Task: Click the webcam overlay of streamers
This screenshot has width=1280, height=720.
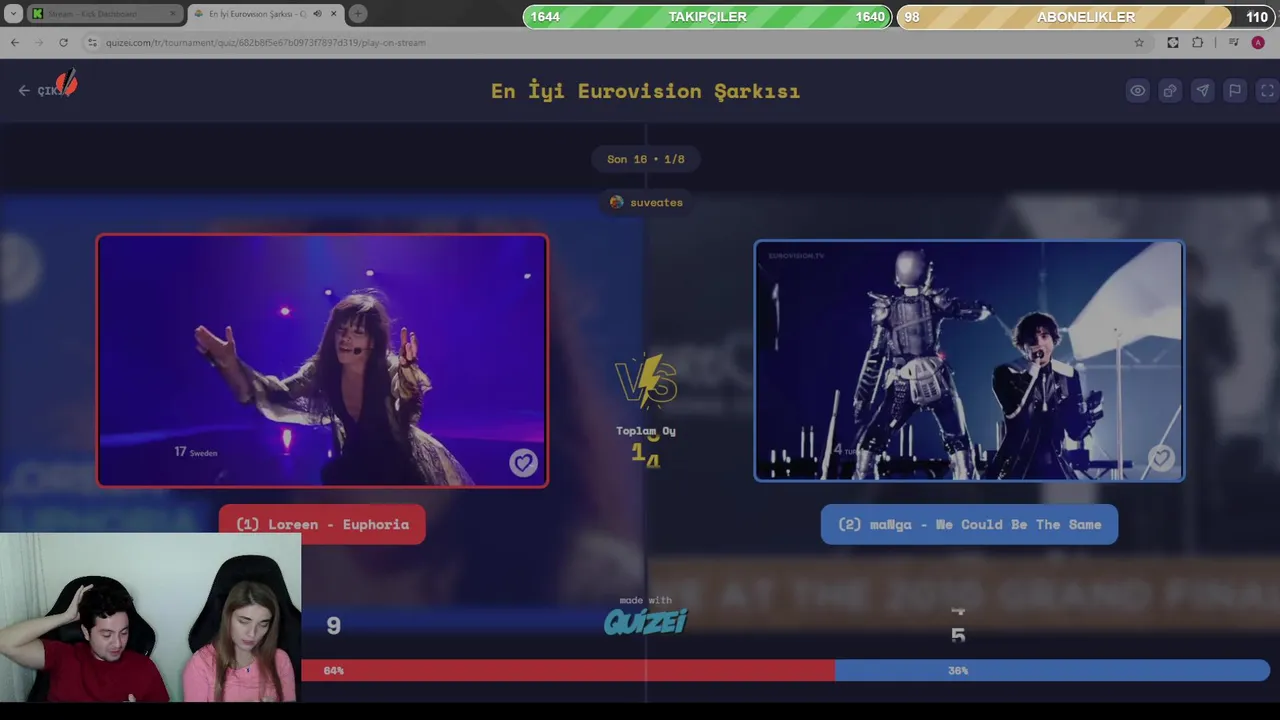Action: point(150,617)
